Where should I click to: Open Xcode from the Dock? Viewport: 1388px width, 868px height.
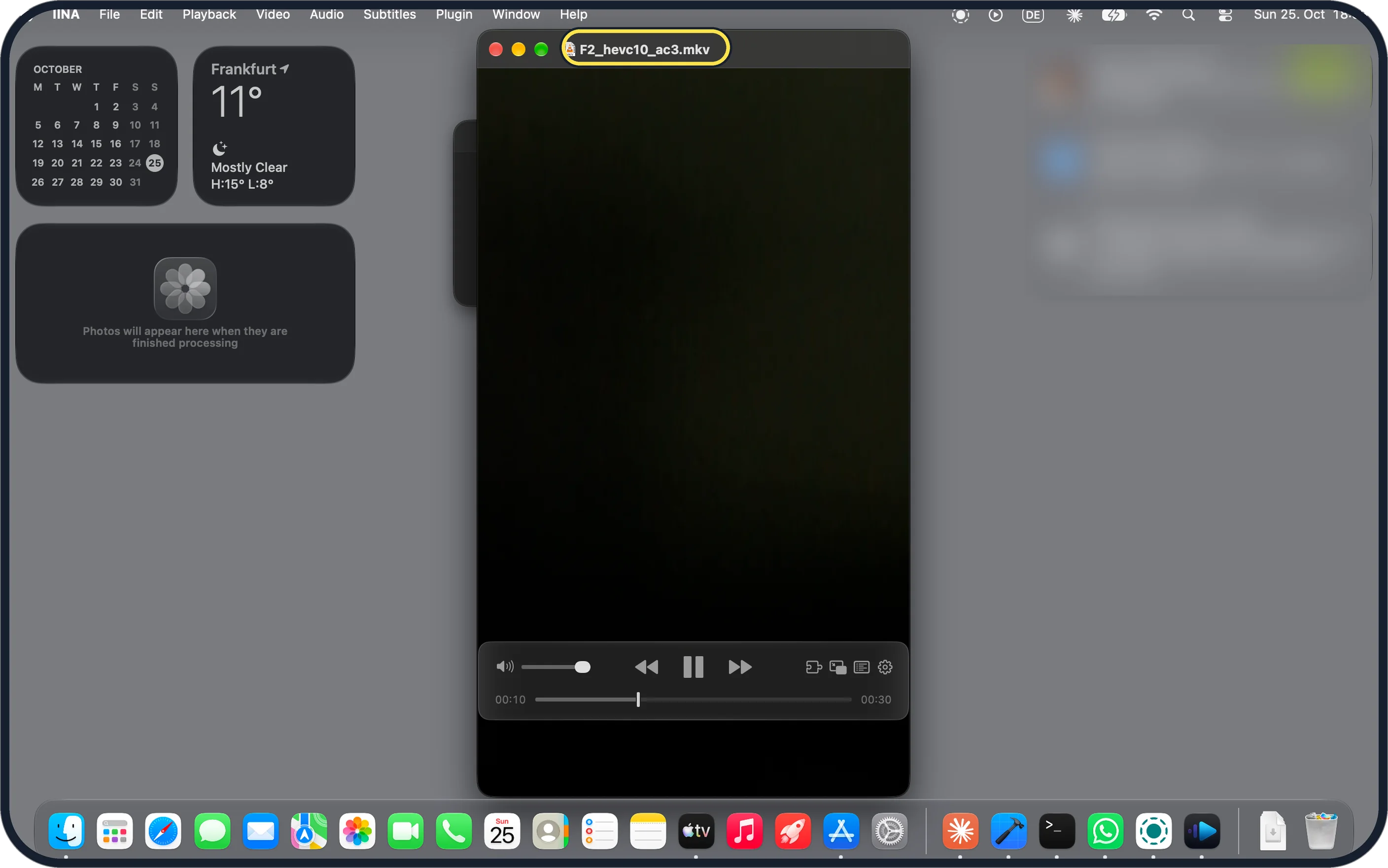coord(1008,831)
